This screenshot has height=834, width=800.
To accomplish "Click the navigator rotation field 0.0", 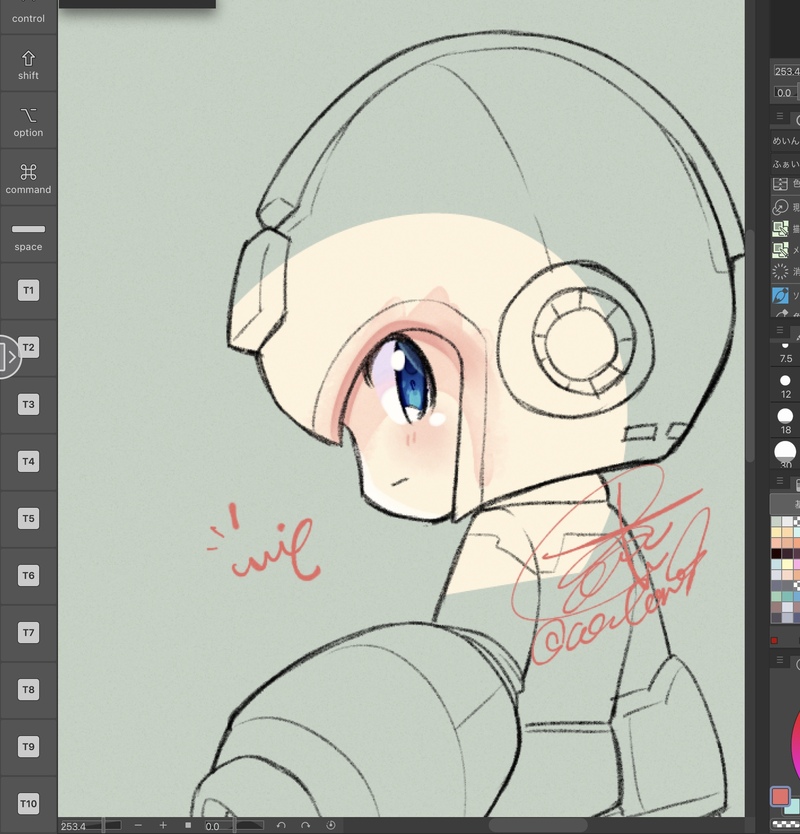I will [x=785, y=93].
